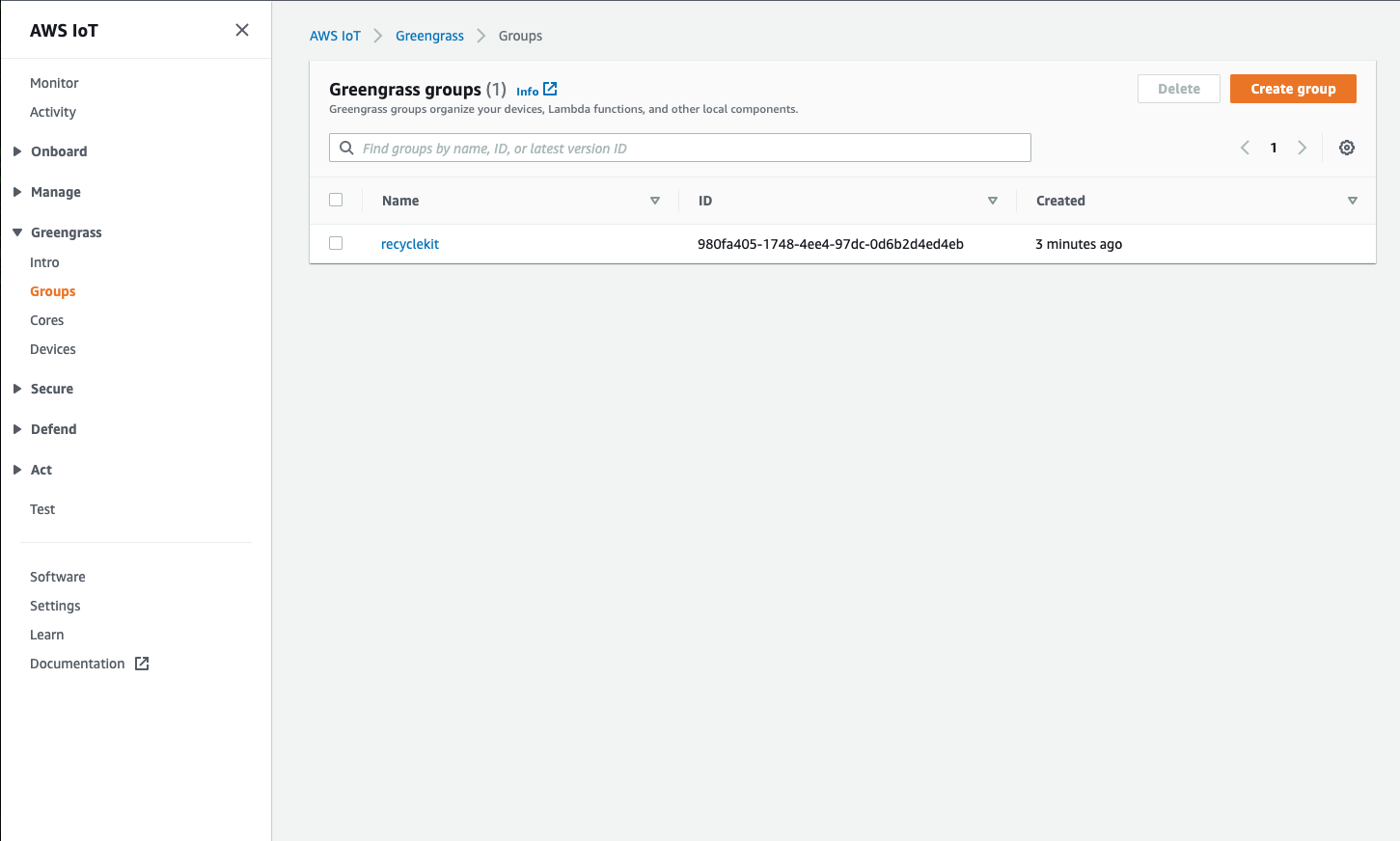The height and width of the screenshot is (841, 1400).
Task: Open the recyclekit group link
Action: point(410,244)
